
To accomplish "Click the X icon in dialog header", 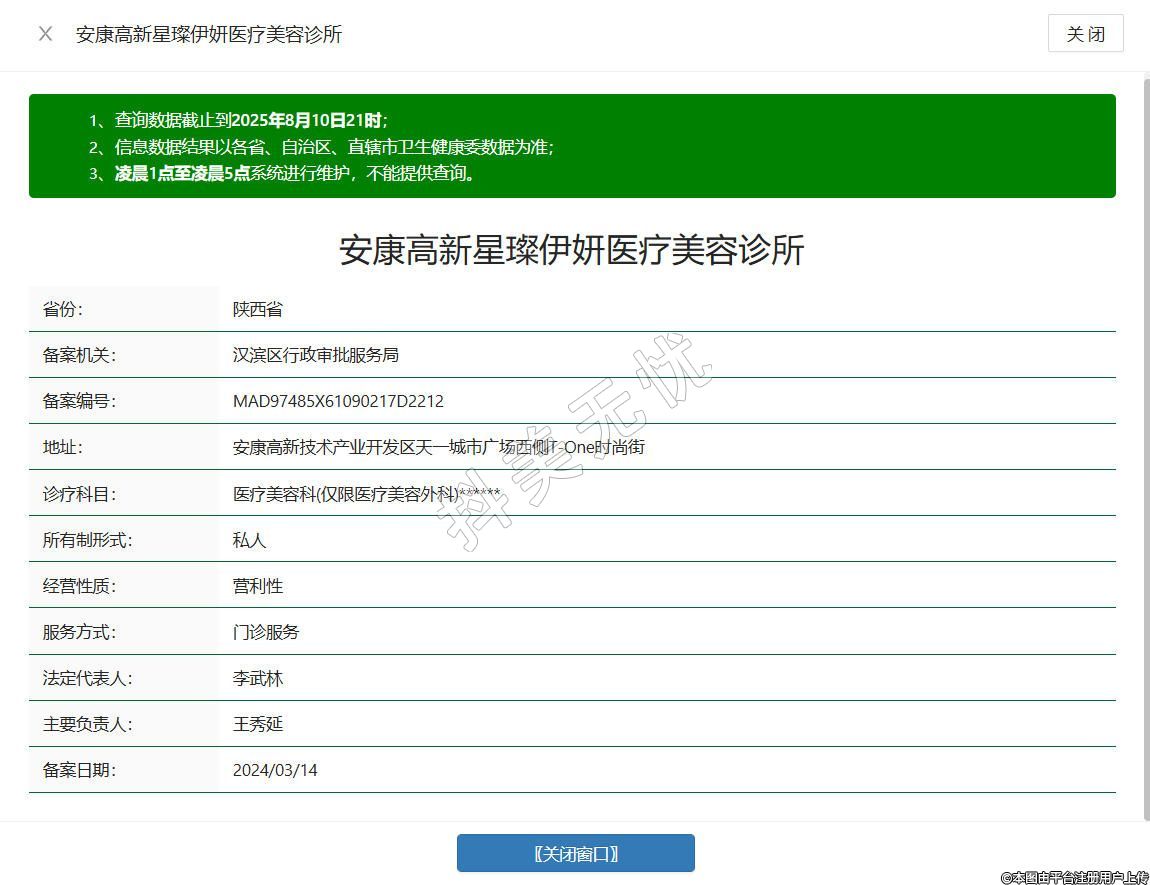I will (45, 34).
